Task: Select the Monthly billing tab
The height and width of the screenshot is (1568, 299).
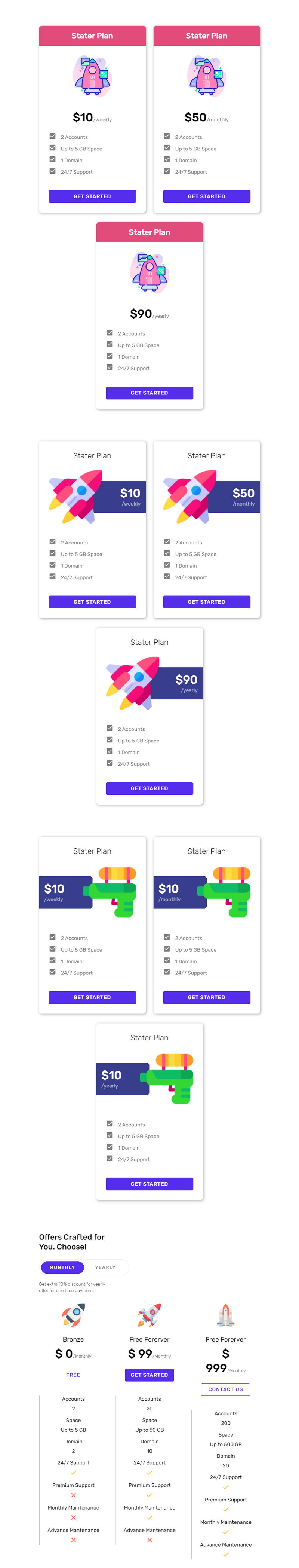Action: click(62, 1267)
